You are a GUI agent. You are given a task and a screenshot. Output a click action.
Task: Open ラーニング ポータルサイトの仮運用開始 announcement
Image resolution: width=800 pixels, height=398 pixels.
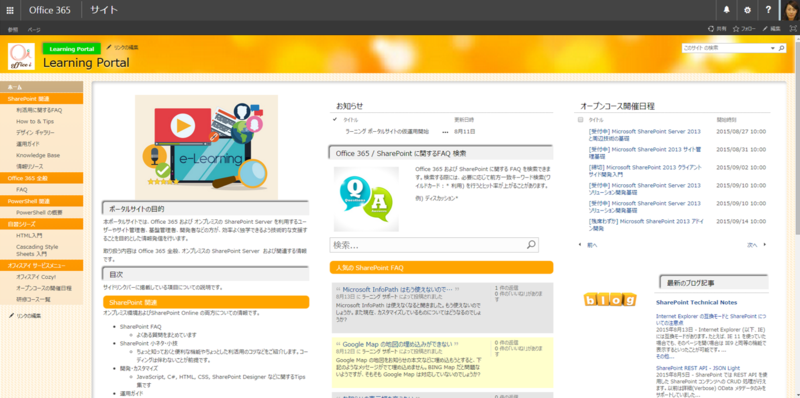387,132
